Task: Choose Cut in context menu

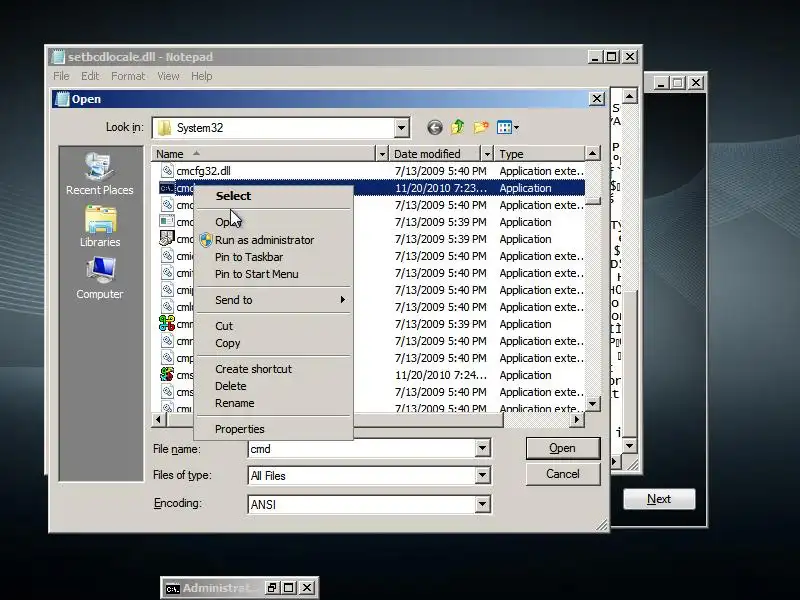Action: (224, 326)
